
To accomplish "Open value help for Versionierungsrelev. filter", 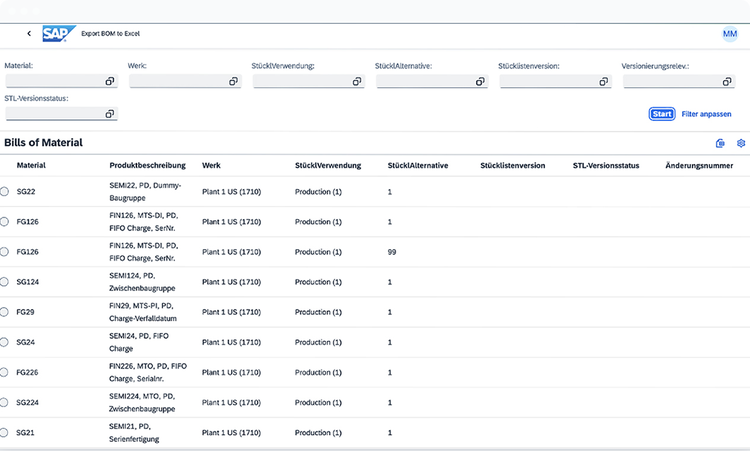I will pos(727,82).
